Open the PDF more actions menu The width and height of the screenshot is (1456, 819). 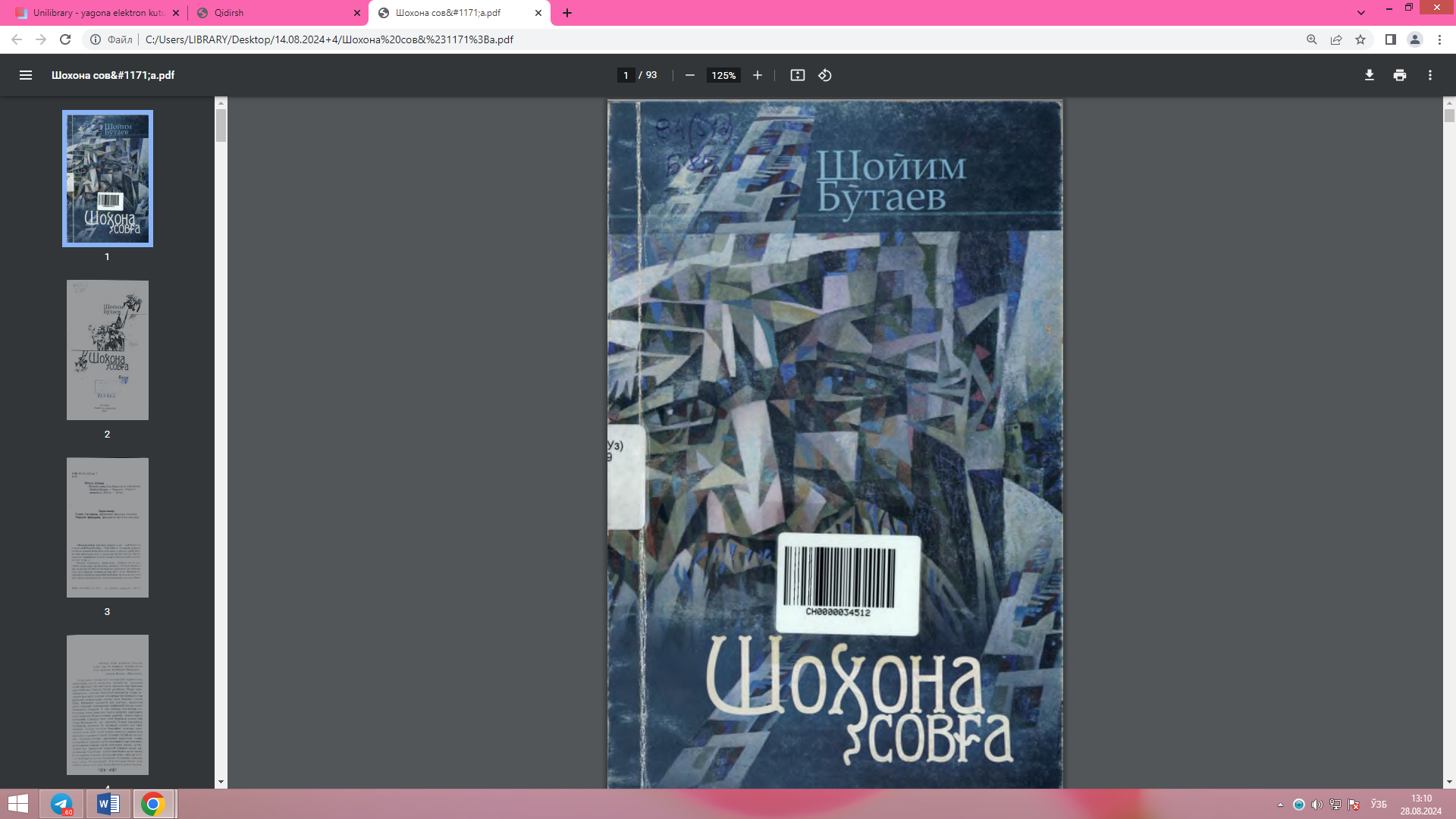pyautogui.click(x=1431, y=75)
